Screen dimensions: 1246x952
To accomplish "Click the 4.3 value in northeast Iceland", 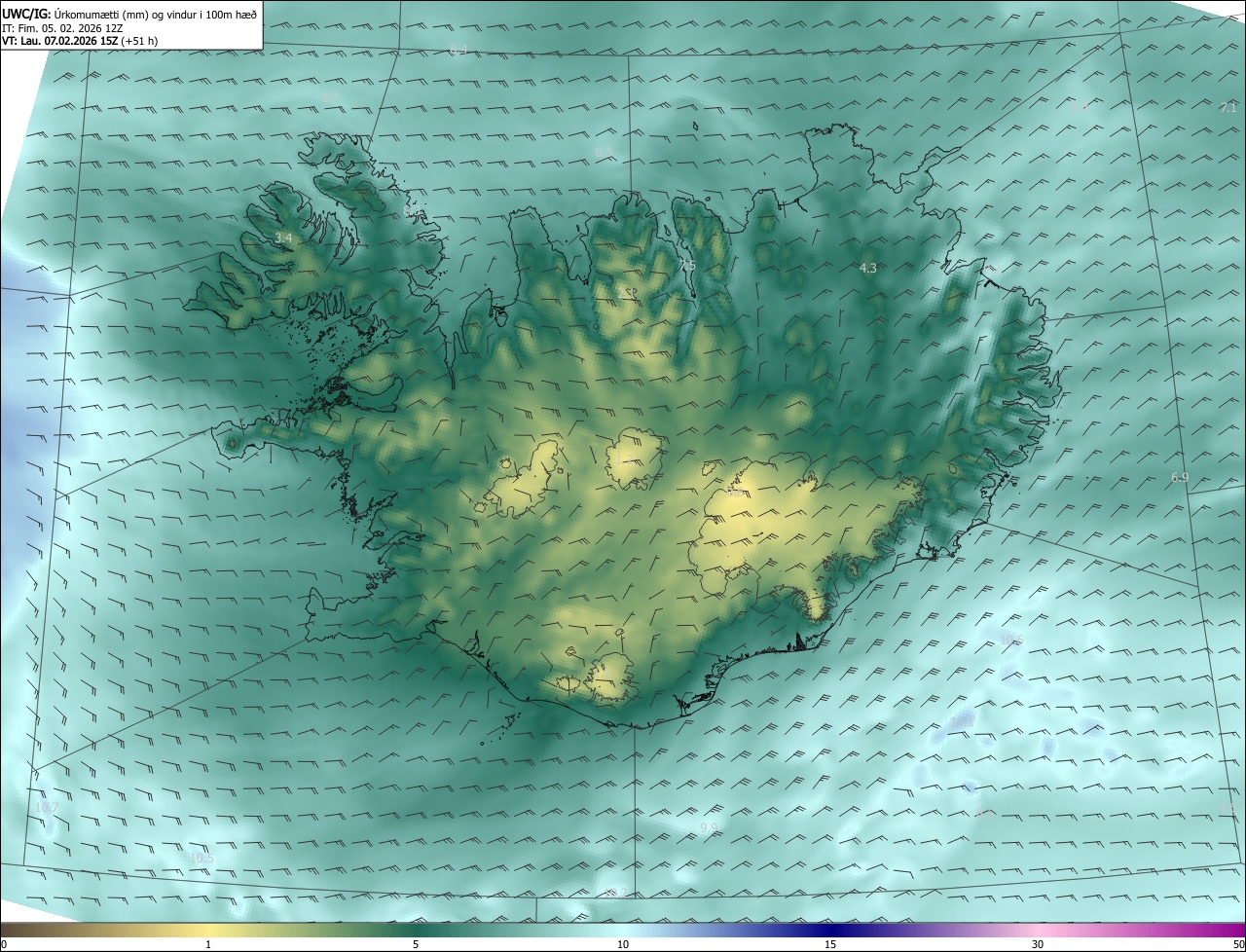I will [868, 268].
